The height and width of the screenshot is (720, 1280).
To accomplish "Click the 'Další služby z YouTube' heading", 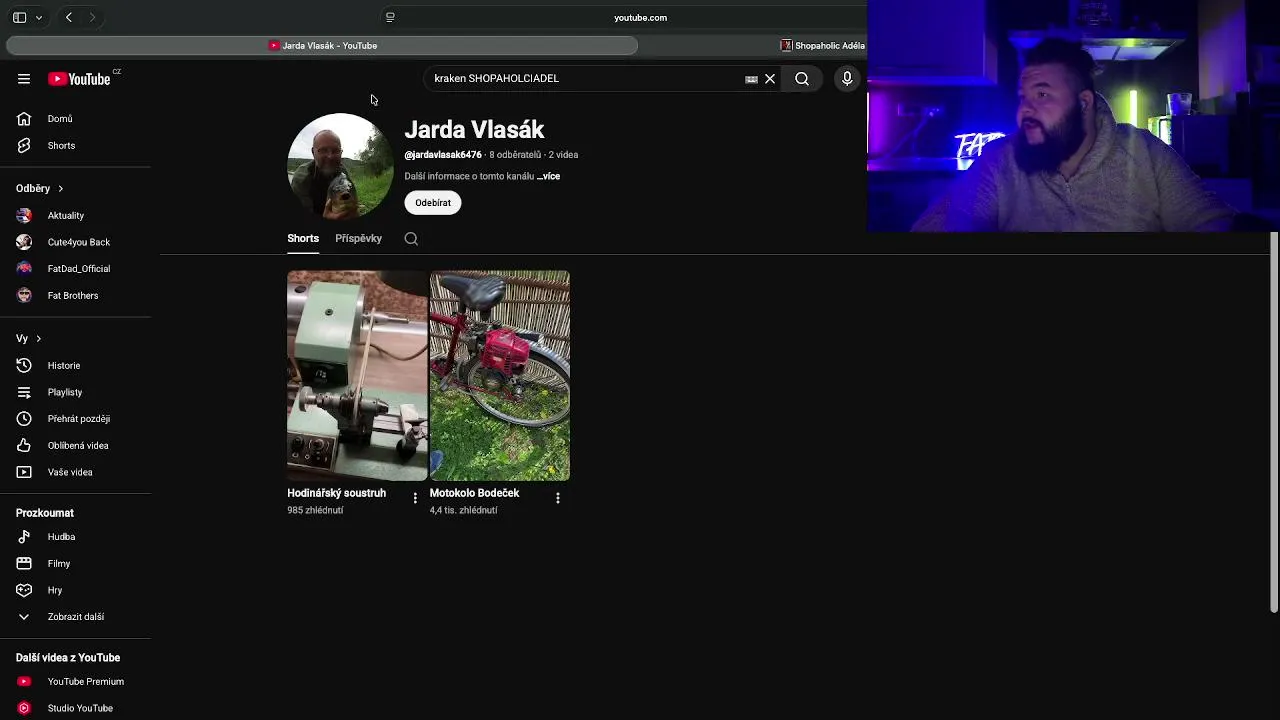I will tap(68, 658).
